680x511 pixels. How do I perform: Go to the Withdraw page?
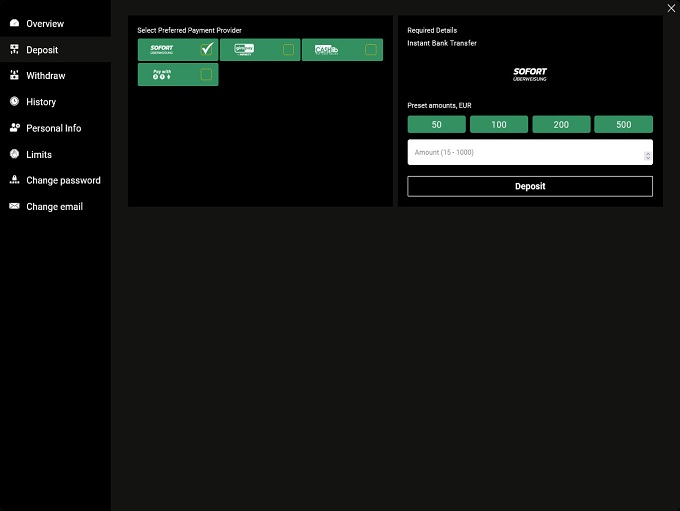tap(55, 75)
